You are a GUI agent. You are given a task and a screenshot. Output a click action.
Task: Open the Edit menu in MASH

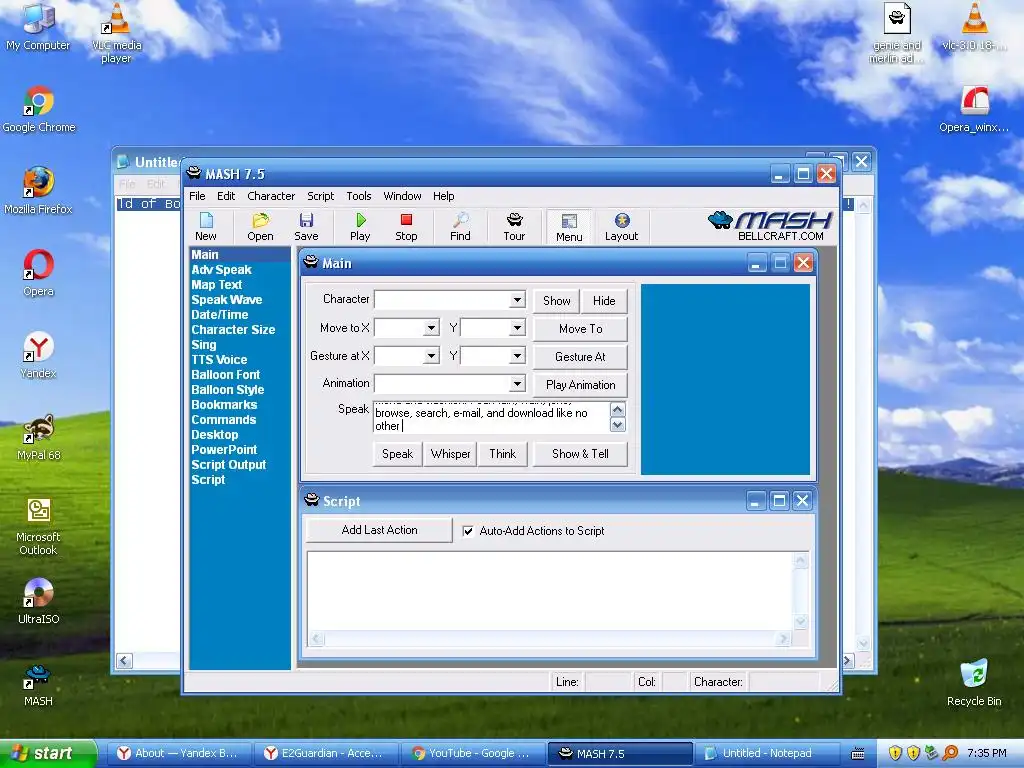pos(226,196)
